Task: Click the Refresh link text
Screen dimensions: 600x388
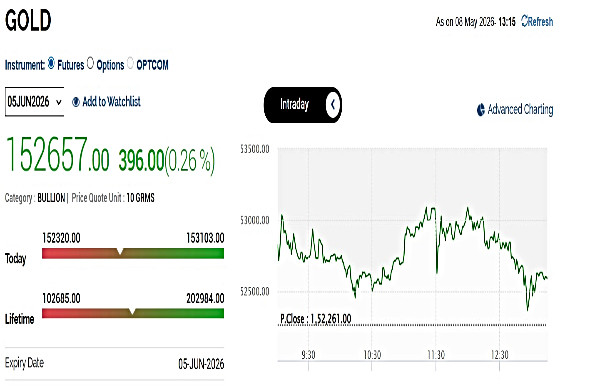Action: [540, 21]
